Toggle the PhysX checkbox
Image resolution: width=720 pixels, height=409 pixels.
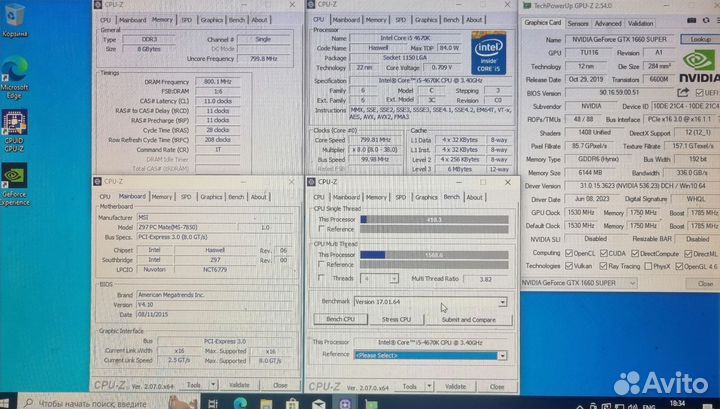tap(648, 266)
